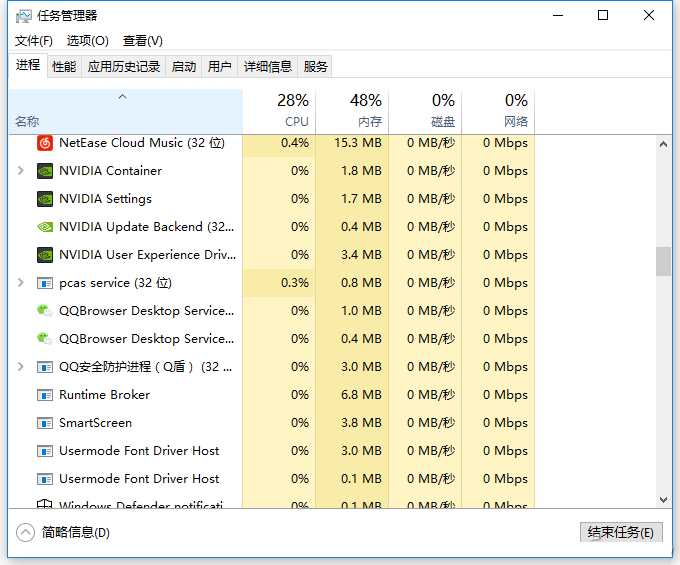Open the 查看(V) menu

(142, 41)
